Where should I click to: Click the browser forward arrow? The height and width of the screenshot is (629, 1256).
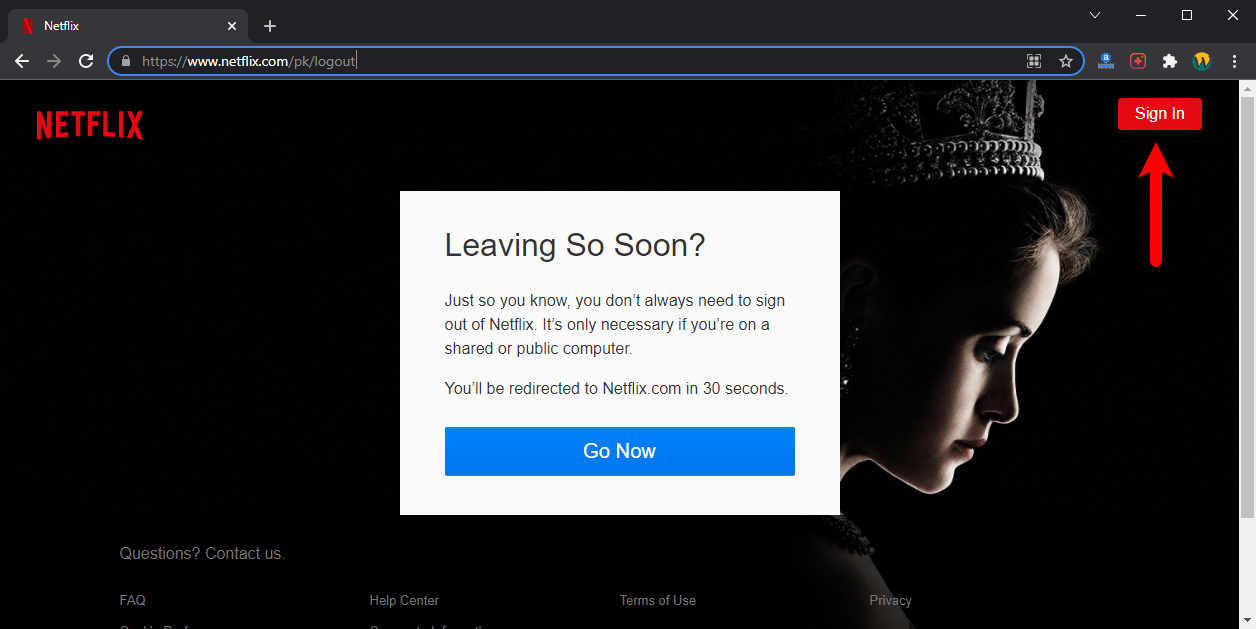pos(54,61)
